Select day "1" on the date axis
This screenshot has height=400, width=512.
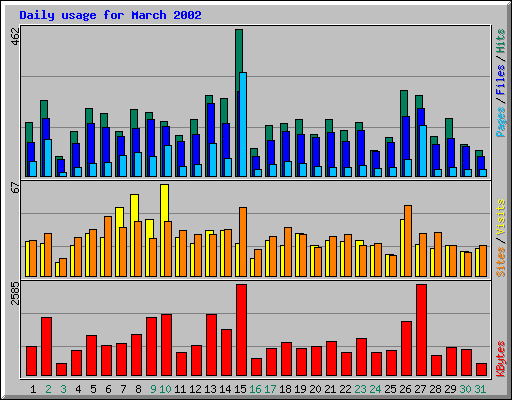click(33, 389)
